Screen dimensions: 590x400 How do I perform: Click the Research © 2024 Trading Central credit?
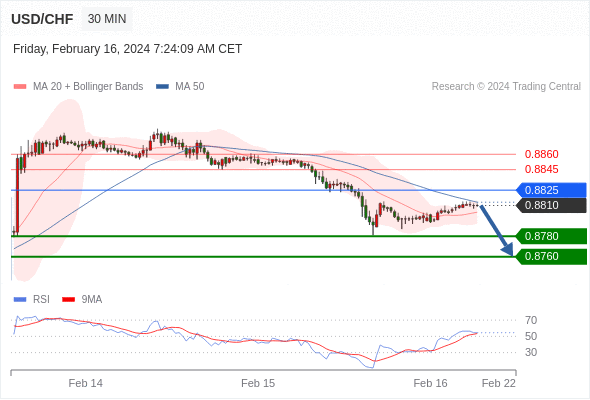click(x=506, y=87)
